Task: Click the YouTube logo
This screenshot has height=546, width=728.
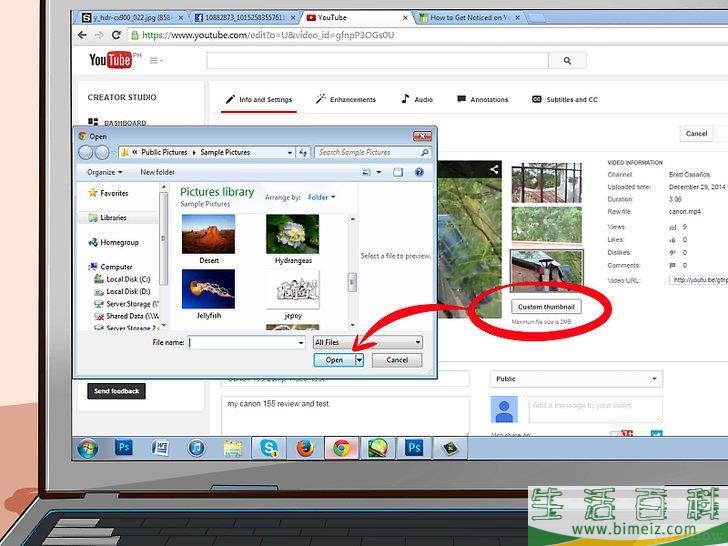Action: tap(110, 60)
